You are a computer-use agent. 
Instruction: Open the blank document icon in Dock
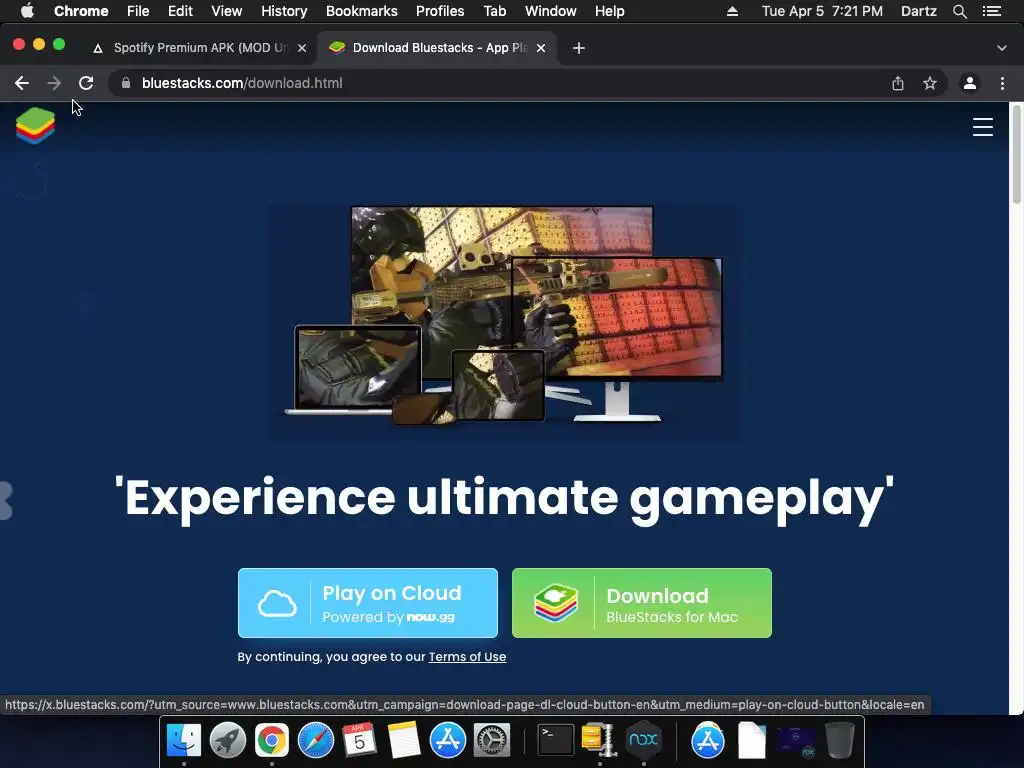point(752,740)
